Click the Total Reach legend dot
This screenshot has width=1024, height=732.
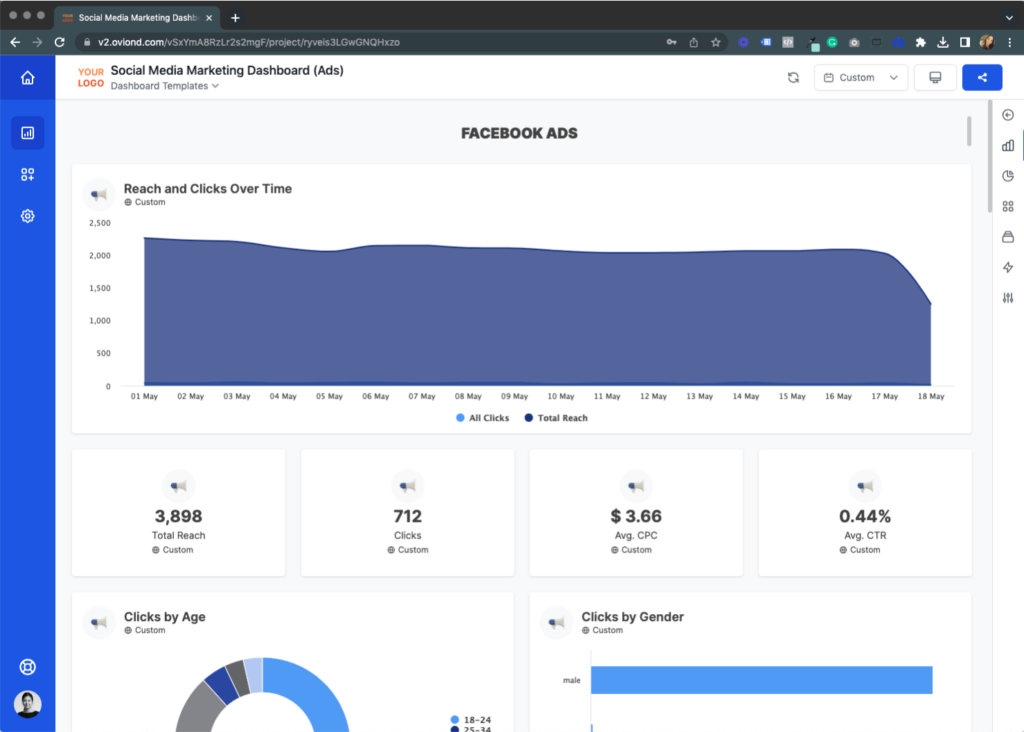(x=529, y=418)
